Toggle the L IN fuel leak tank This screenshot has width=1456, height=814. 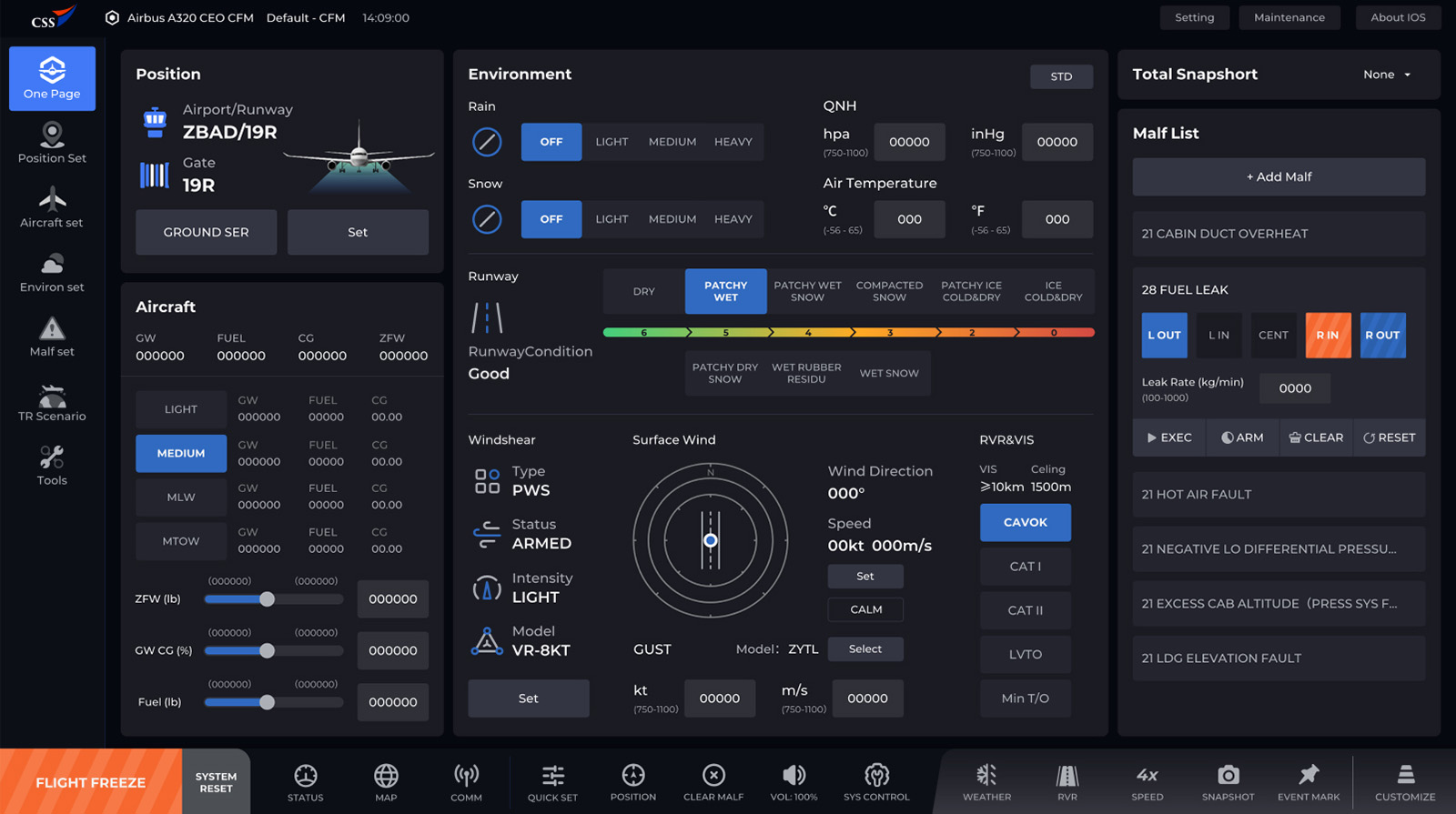click(1218, 336)
